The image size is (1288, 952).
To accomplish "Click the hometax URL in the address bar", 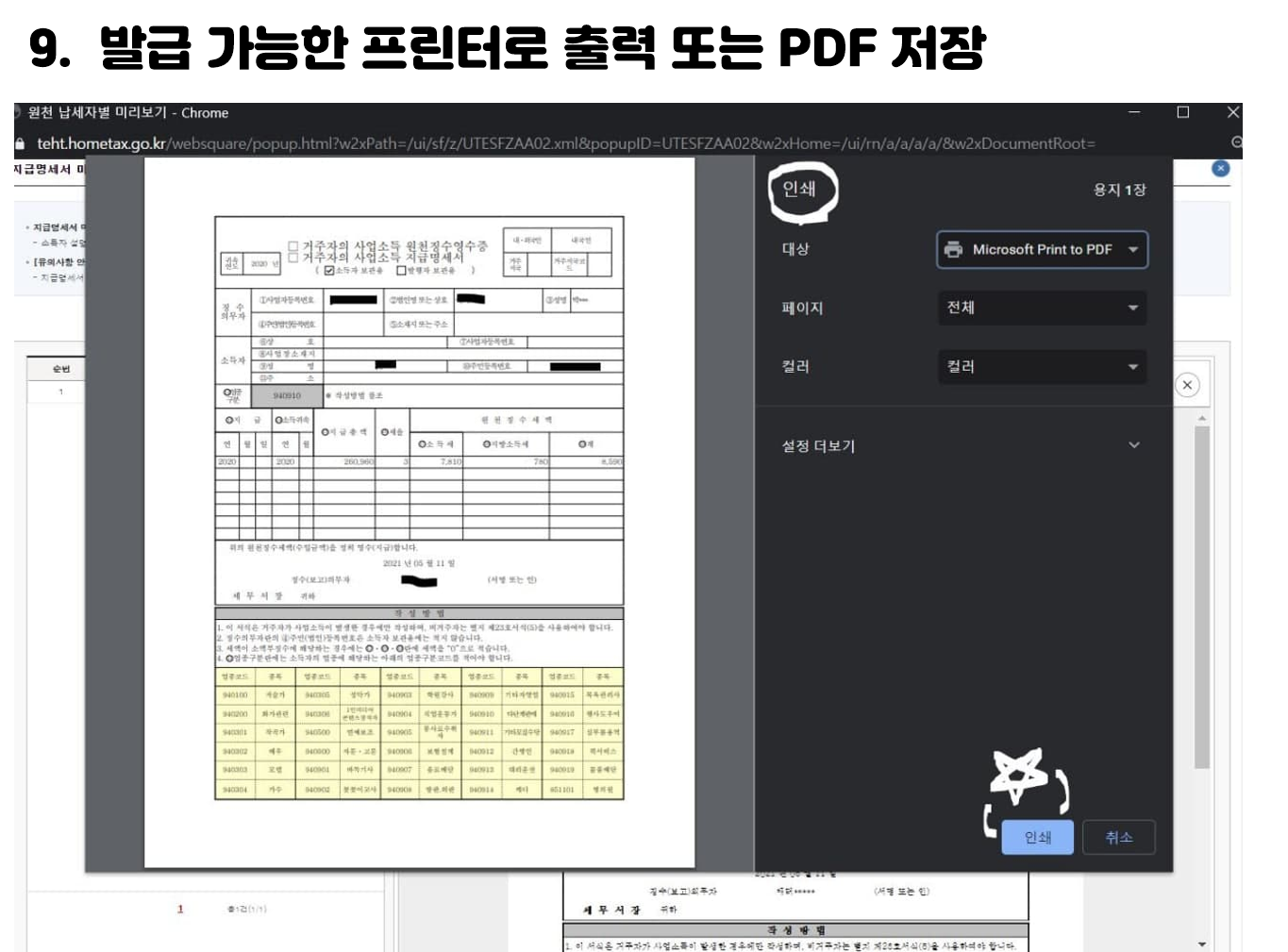I will pyautogui.click(x=566, y=143).
